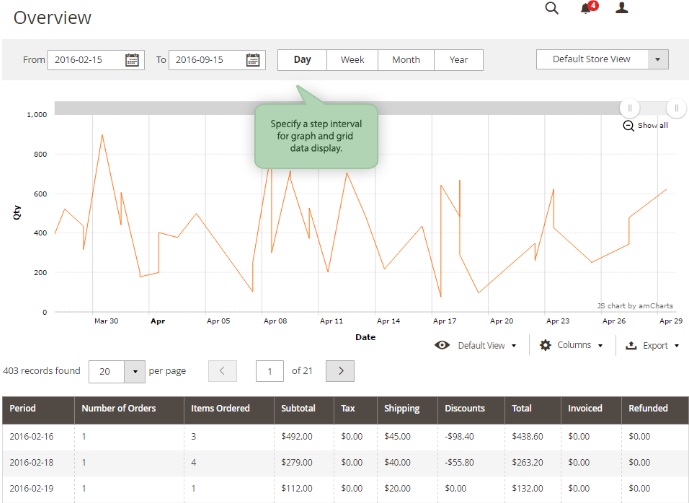Sort by Subtotal column header
This screenshot has height=503, width=689.
click(304, 410)
